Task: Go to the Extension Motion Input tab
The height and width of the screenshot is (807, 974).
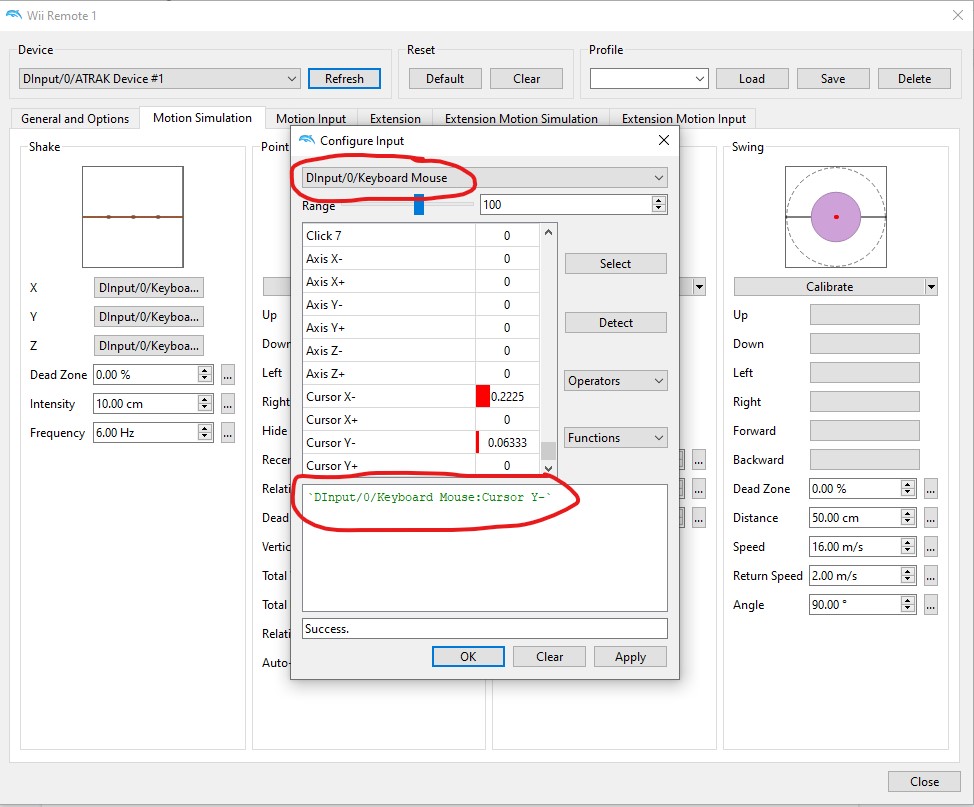Action: [x=683, y=119]
